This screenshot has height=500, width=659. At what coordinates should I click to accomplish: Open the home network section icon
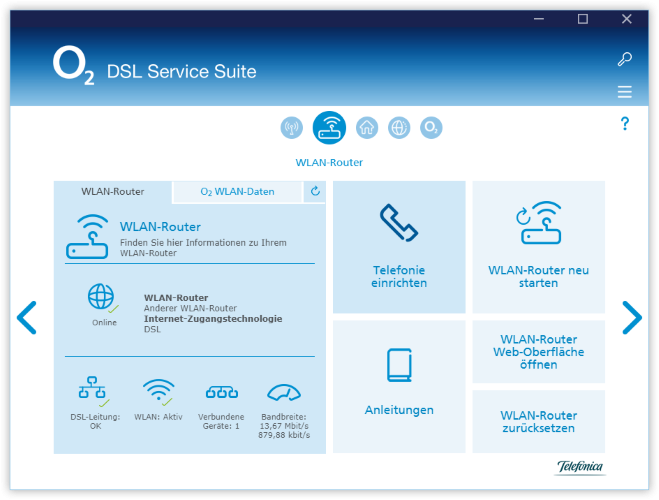point(367,127)
